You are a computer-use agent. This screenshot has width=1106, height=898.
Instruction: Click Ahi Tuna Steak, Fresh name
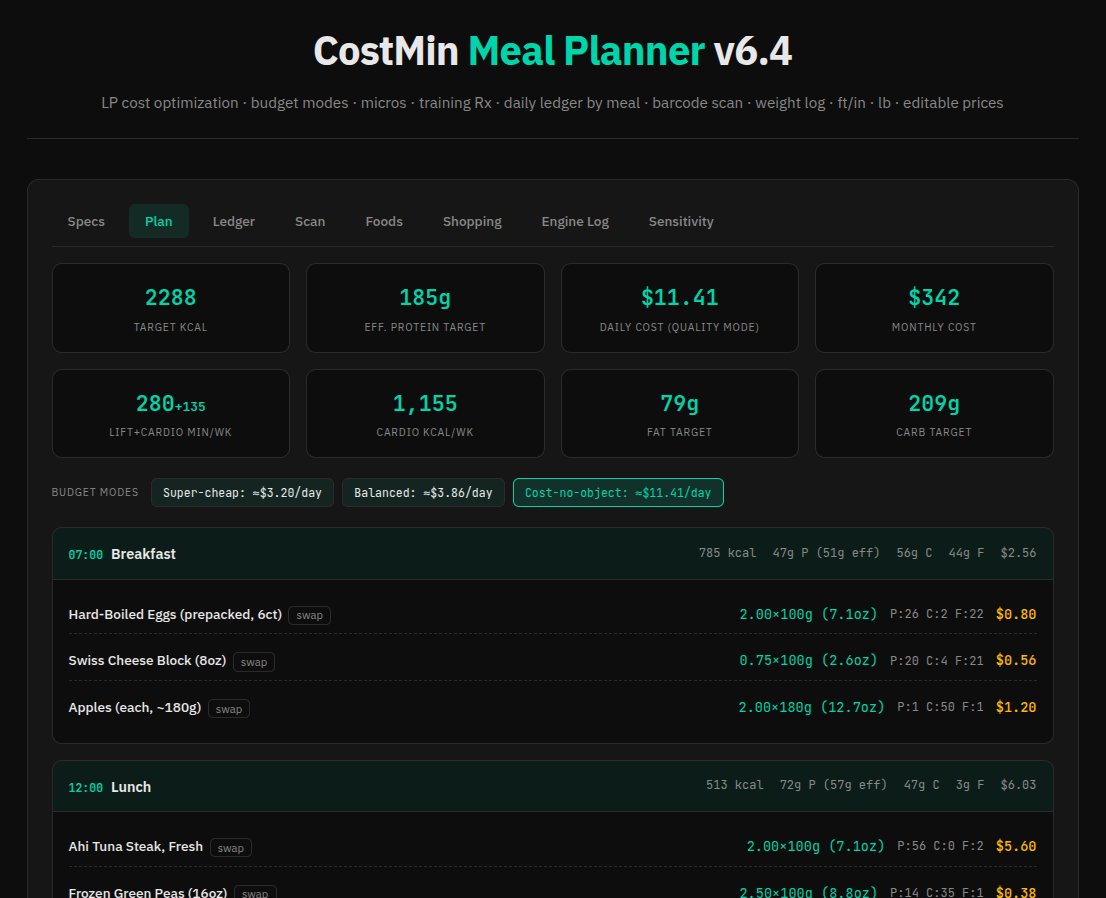(x=135, y=847)
